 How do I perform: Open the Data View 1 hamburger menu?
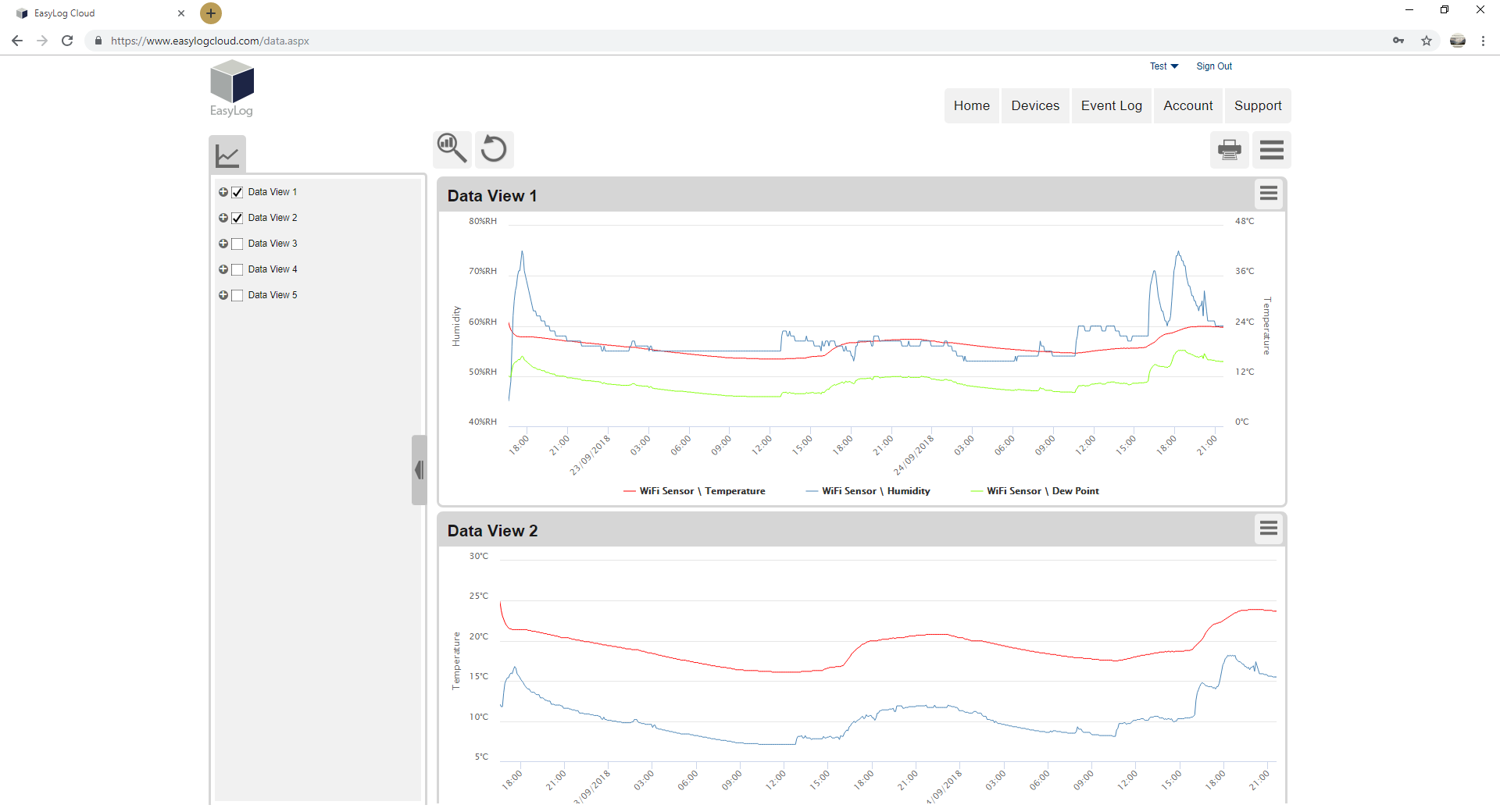point(1269,194)
